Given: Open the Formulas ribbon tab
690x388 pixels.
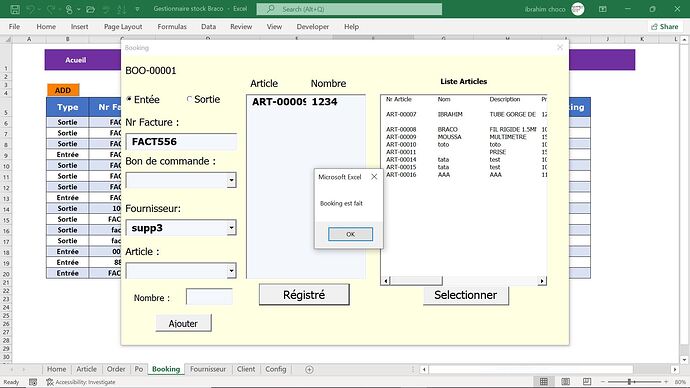Looking at the screenshot, I should pyautogui.click(x=172, y=27).
